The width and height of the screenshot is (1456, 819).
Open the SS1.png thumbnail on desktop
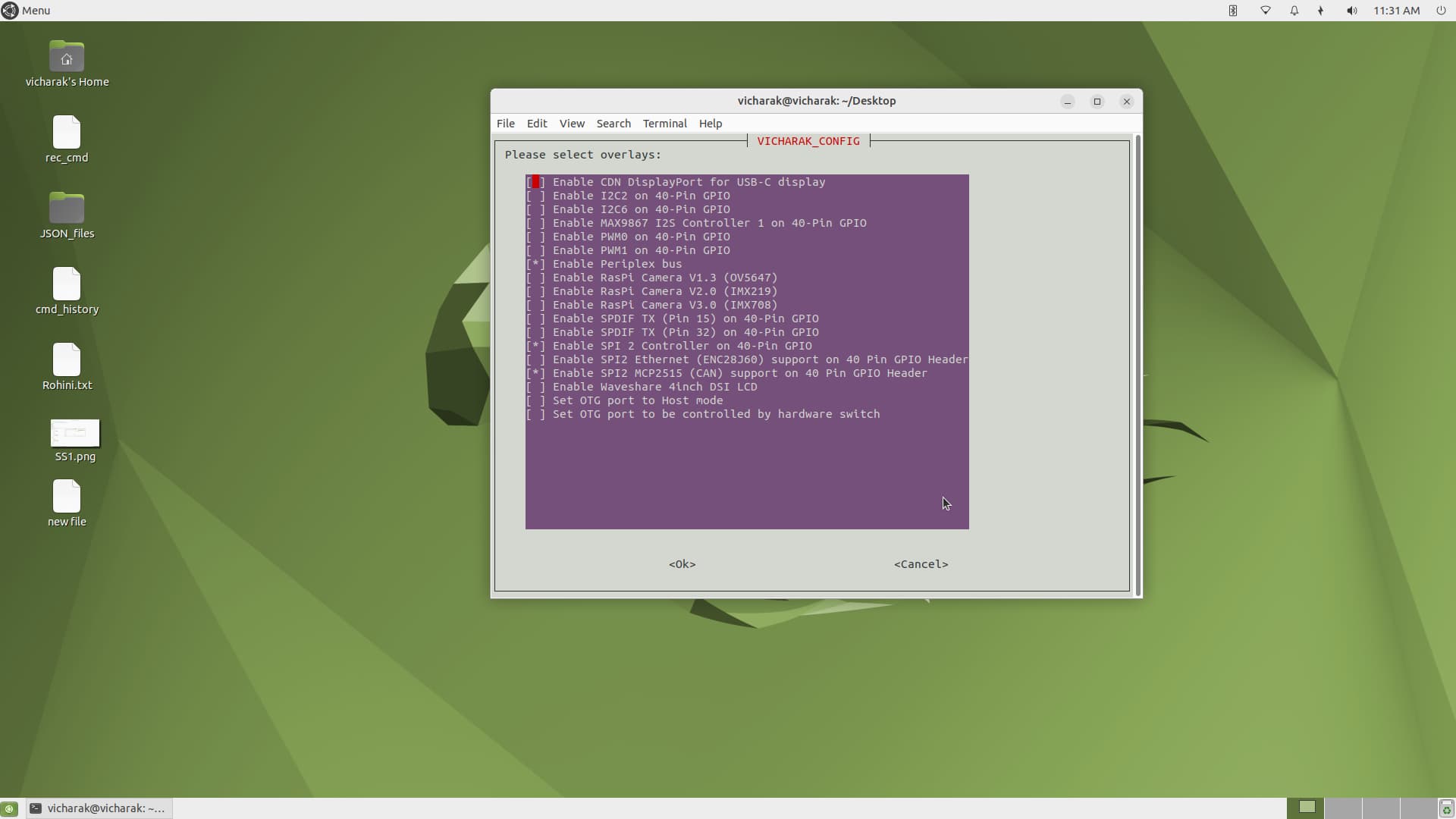click(x=75, y=434)
